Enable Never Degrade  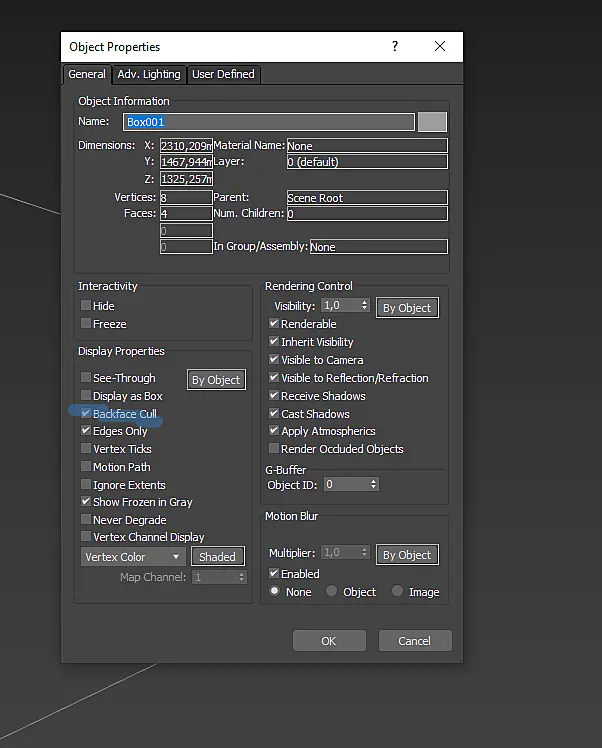click(86, 519)
